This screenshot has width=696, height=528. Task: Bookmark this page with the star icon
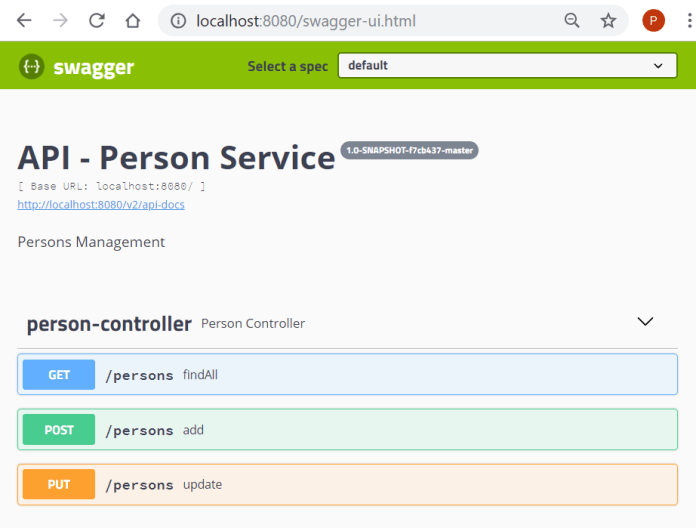(x=608, y=20)
